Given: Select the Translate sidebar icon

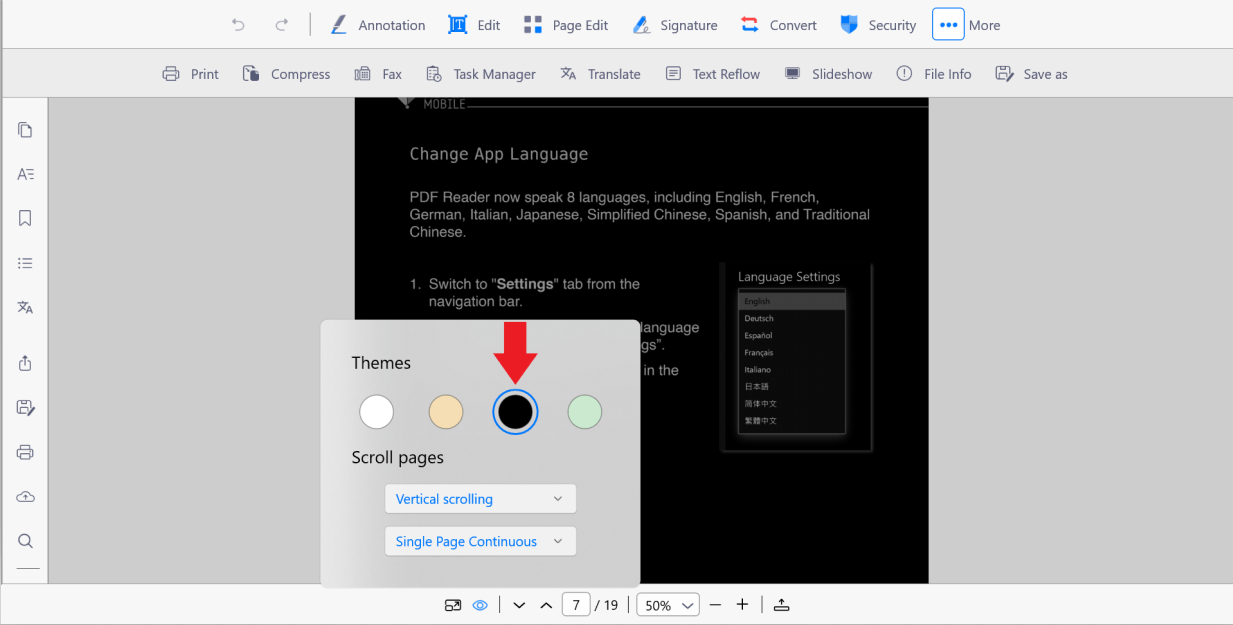Looking at the screenshot, I should click(x=25, y=307).
